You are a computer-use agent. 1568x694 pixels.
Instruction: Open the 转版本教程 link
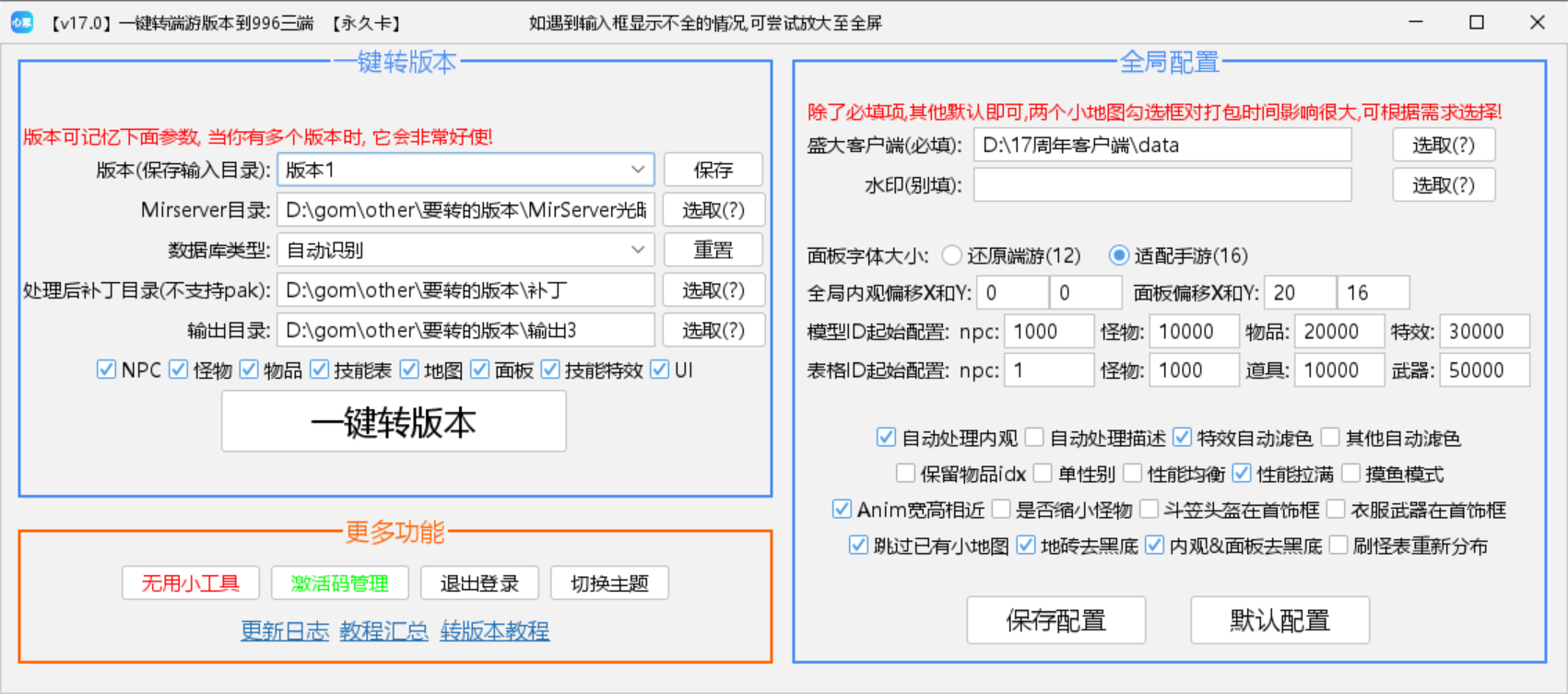point(495,631)
